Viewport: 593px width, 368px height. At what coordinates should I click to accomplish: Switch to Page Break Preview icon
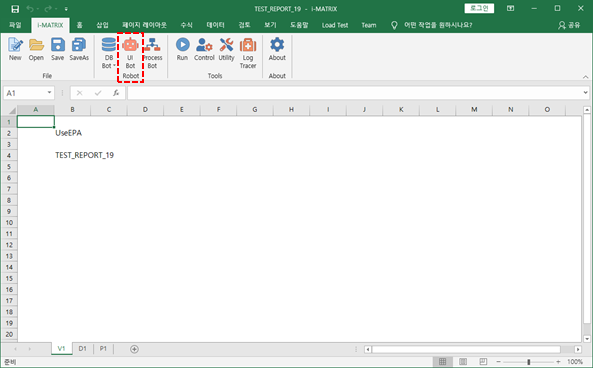tap(483, 362)
